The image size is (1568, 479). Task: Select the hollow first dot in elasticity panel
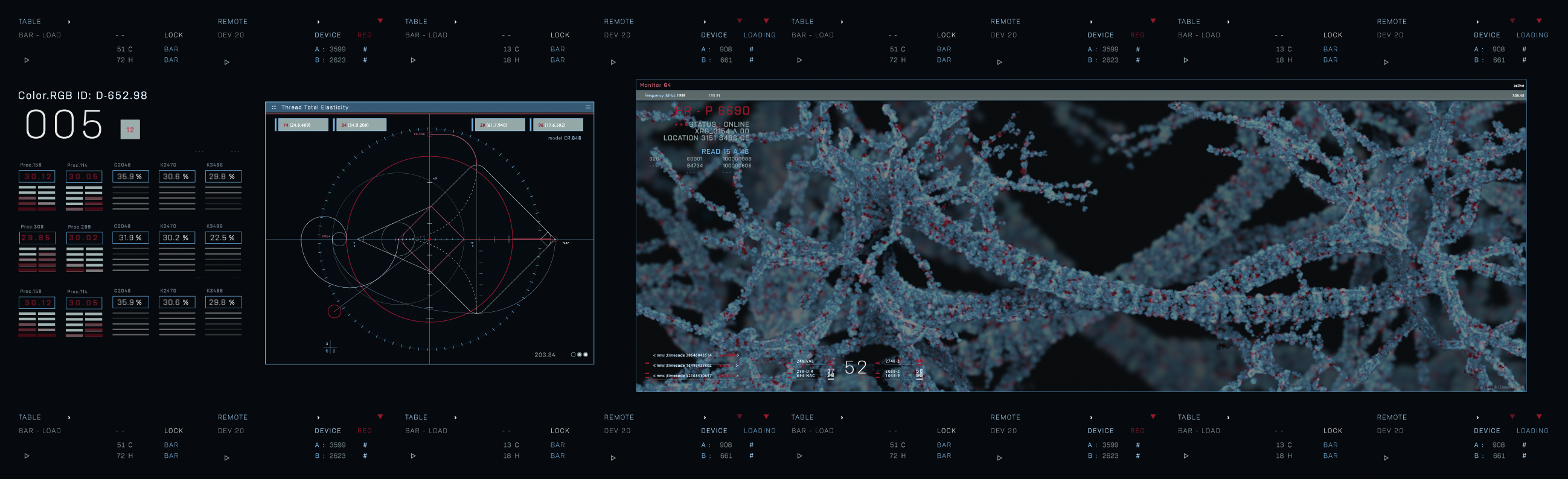coord(573,354)
